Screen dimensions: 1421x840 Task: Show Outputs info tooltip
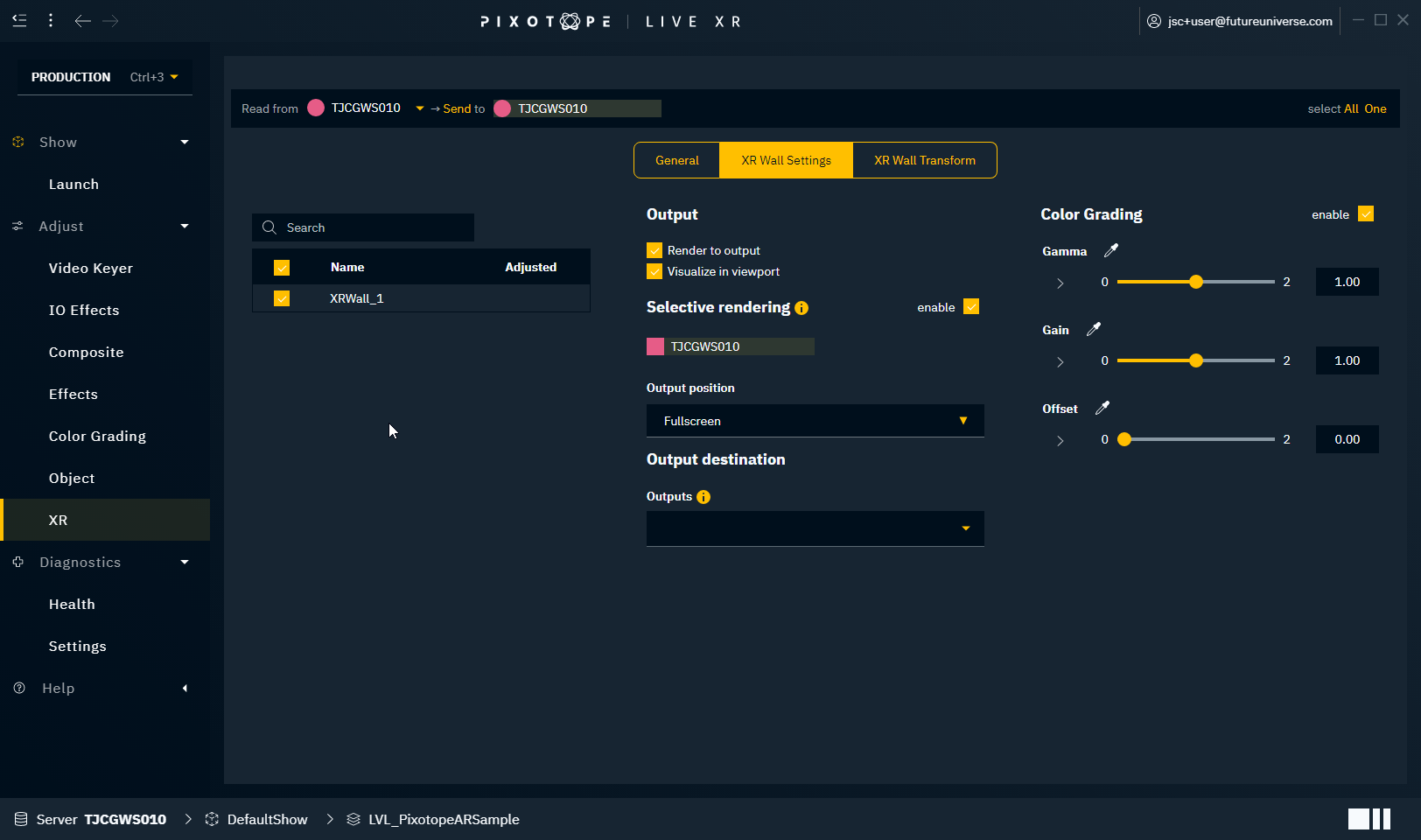click(x=703, y=497)
